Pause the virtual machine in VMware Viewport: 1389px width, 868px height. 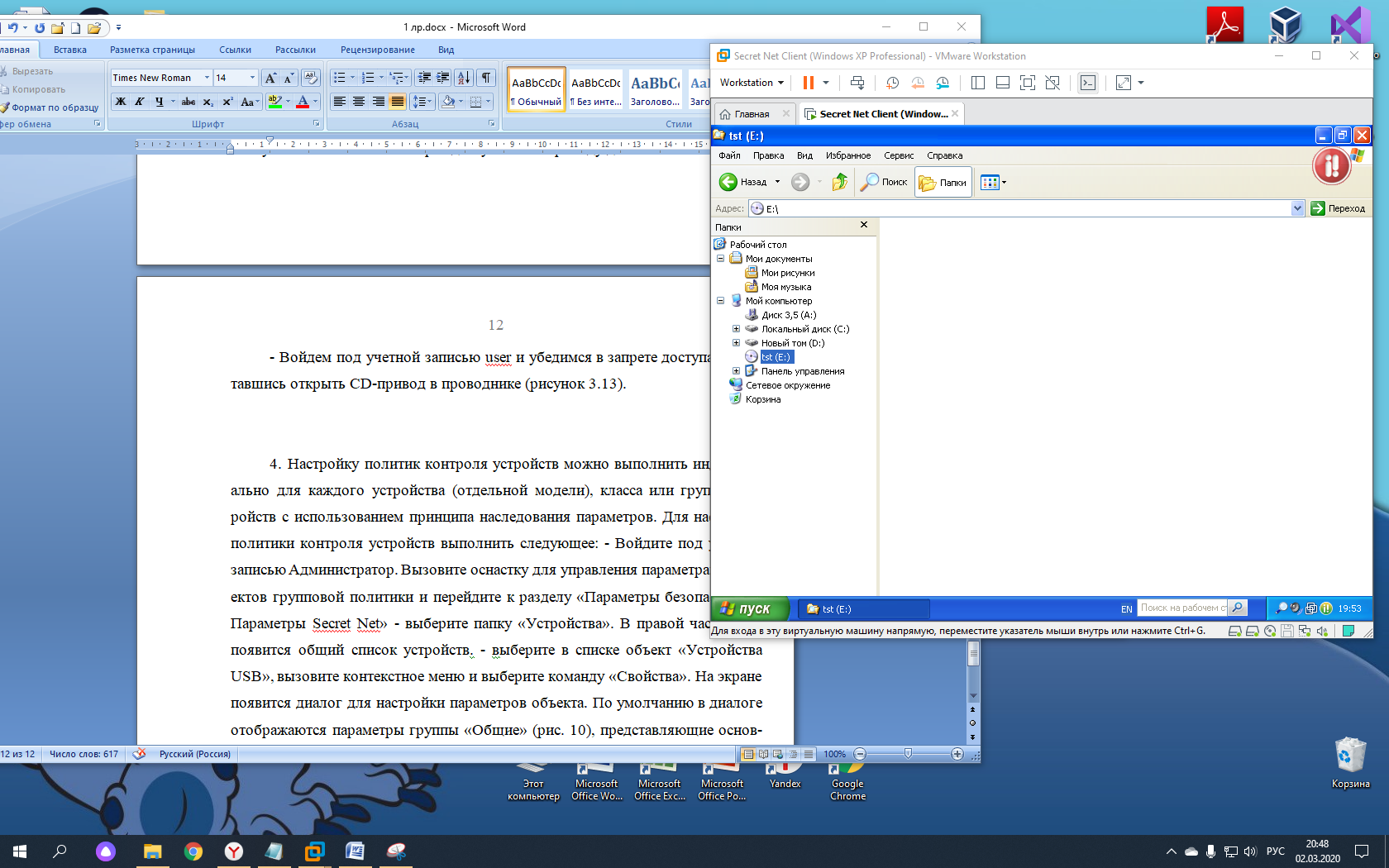point(809,83)
